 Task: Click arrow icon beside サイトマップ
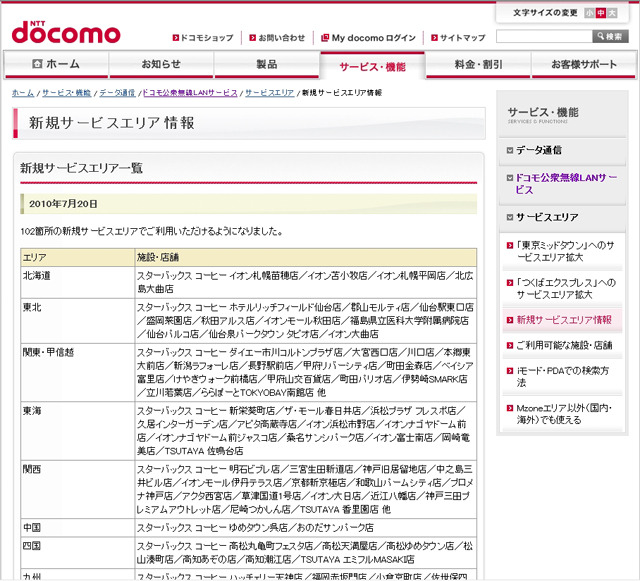(x=434, y=38)
